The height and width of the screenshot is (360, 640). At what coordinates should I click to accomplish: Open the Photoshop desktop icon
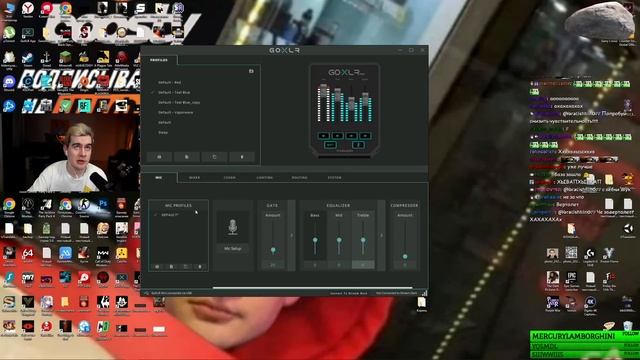102,205
